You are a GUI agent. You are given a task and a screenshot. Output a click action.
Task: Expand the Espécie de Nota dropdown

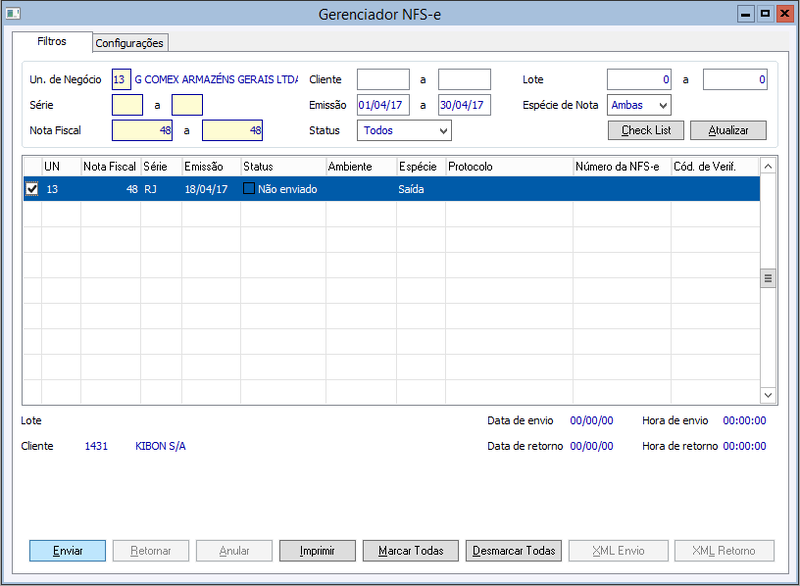639,105
